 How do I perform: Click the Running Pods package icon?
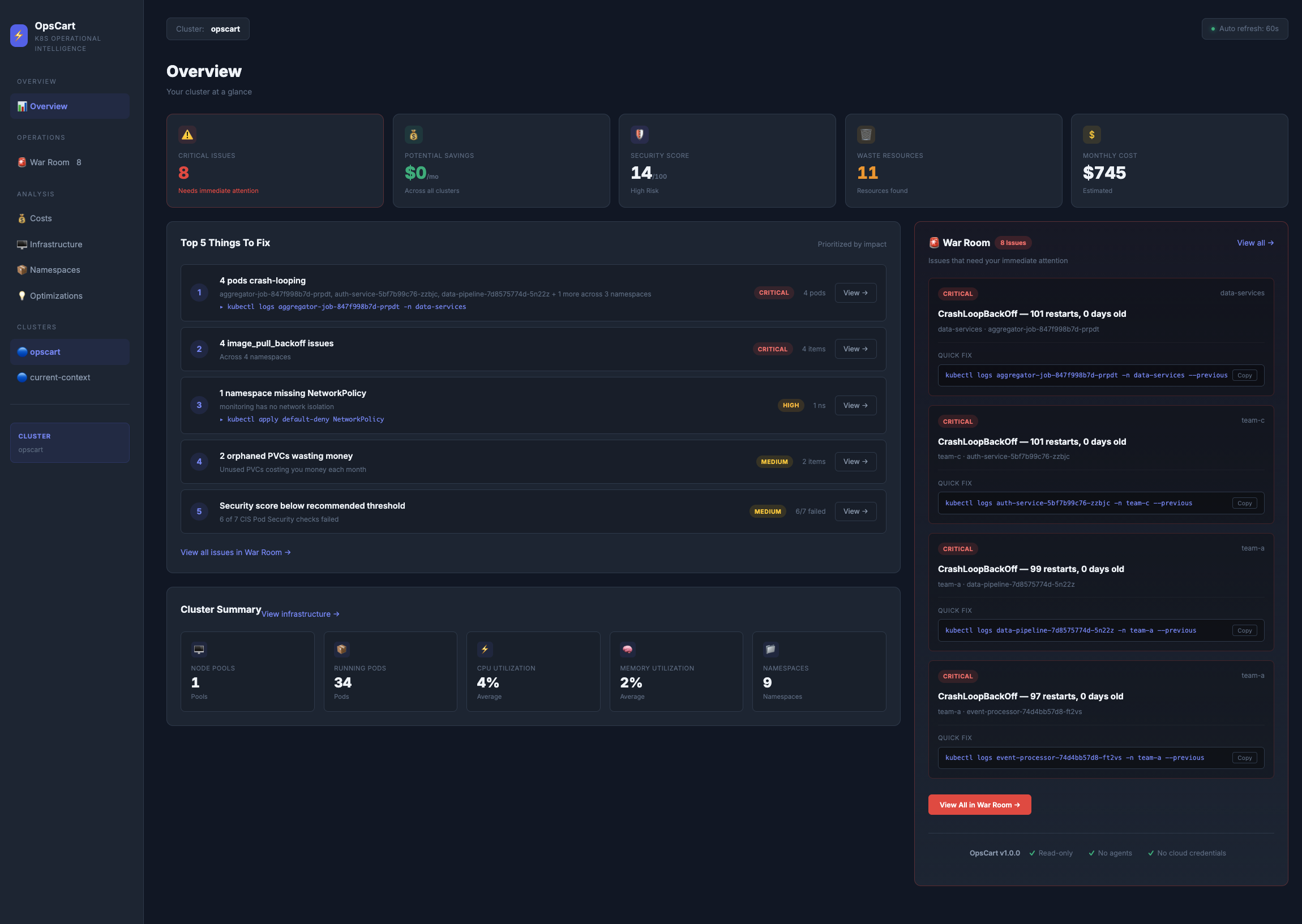[x=341, y=649]
